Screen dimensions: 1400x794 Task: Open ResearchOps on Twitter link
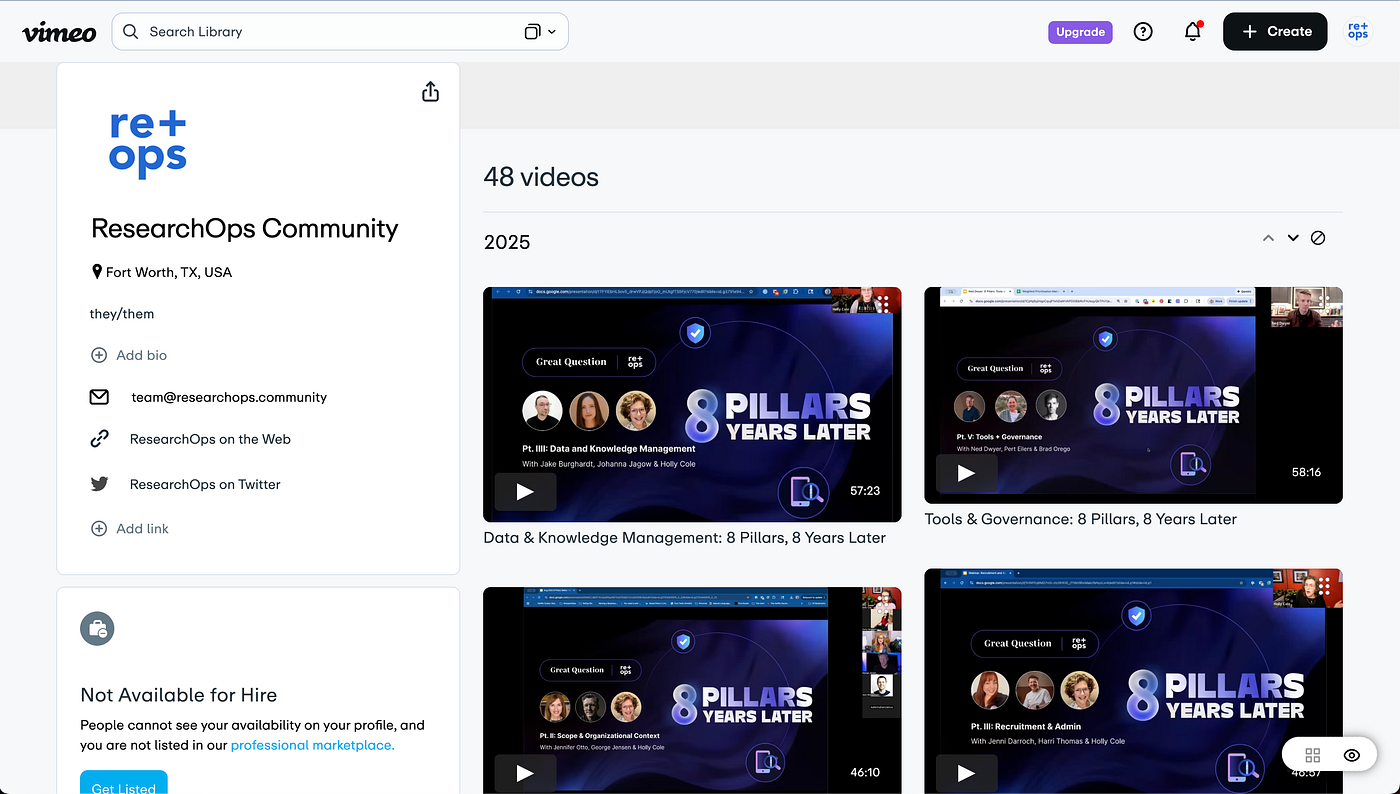point(205,484)
